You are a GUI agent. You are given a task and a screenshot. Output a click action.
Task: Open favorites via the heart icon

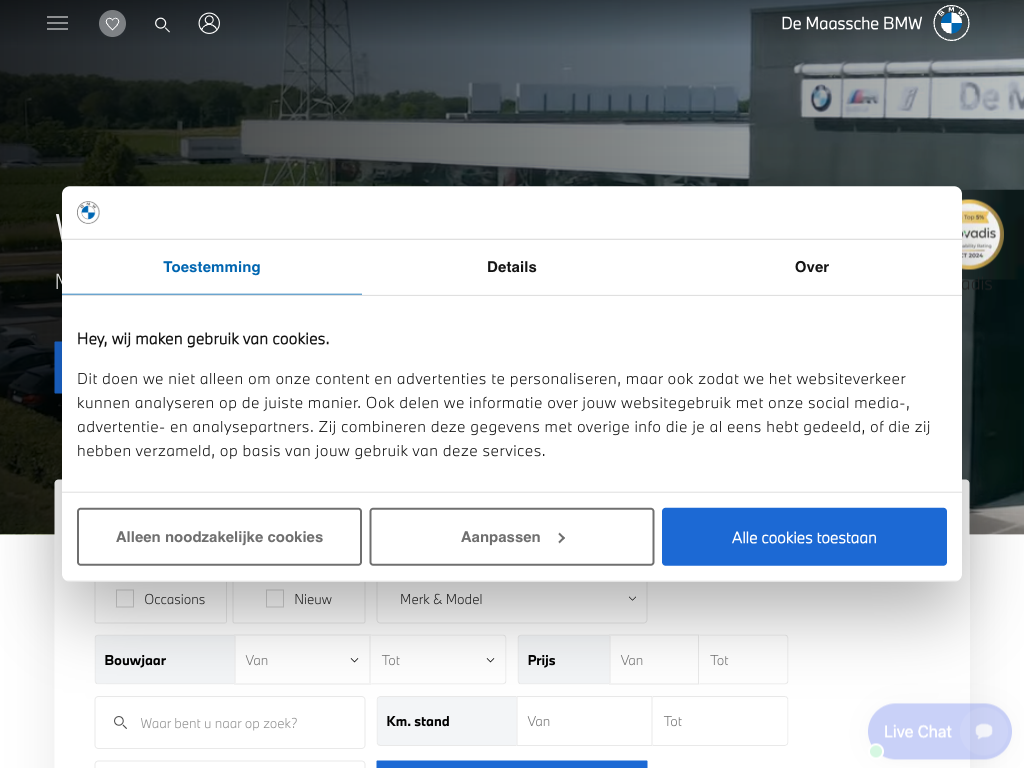point(112,24)
